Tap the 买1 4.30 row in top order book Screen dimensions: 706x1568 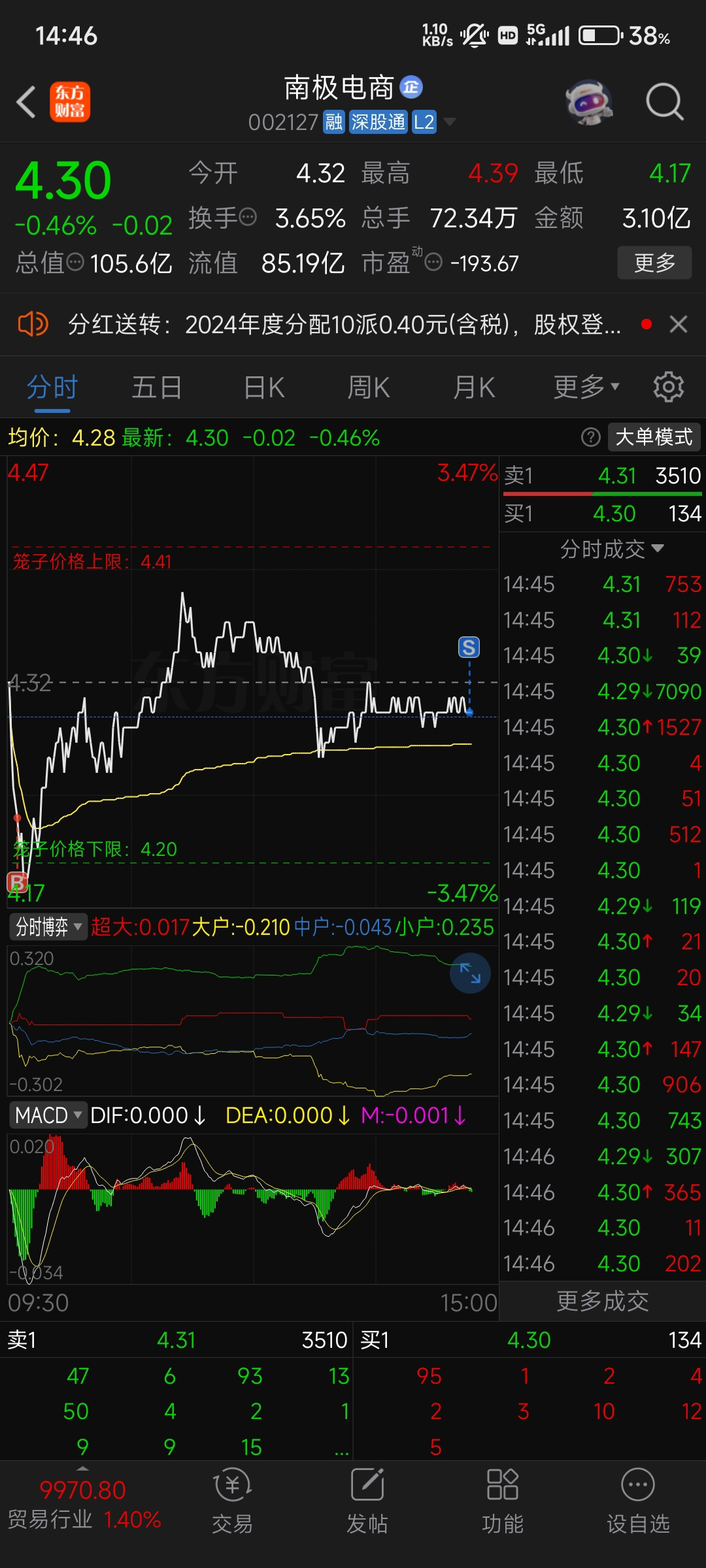point(602,514)
